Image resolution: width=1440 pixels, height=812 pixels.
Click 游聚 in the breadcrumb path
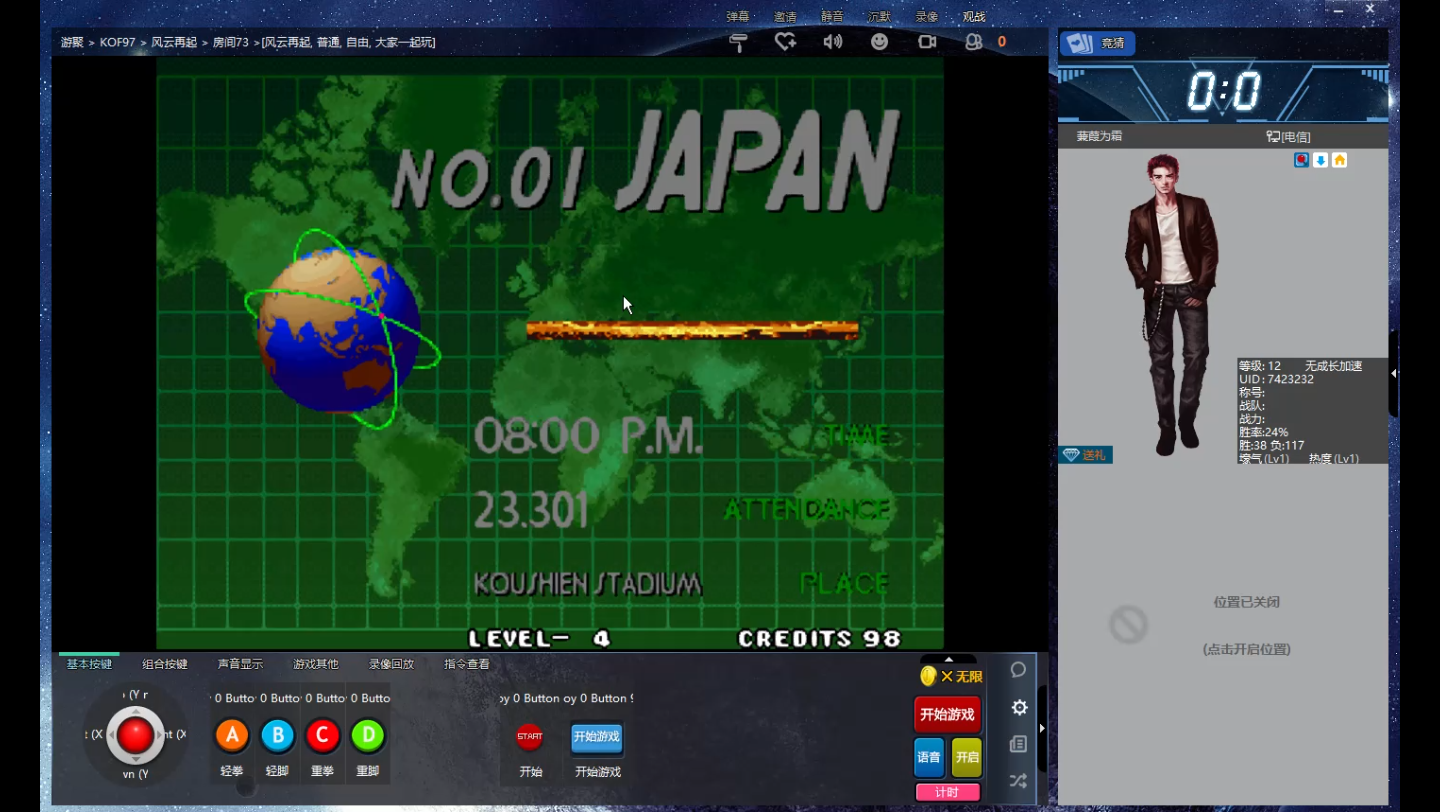[72, 42]
